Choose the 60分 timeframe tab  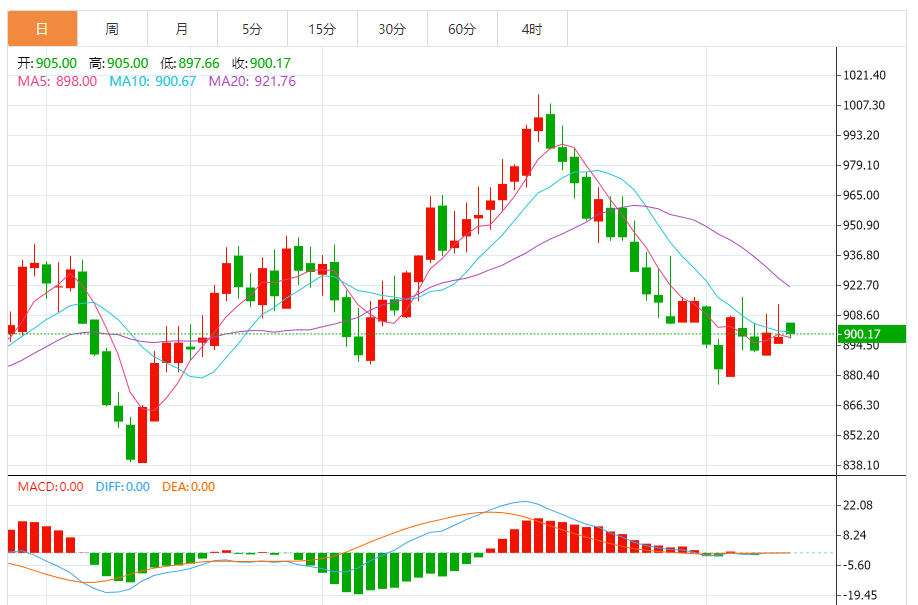tap(462, 29)
